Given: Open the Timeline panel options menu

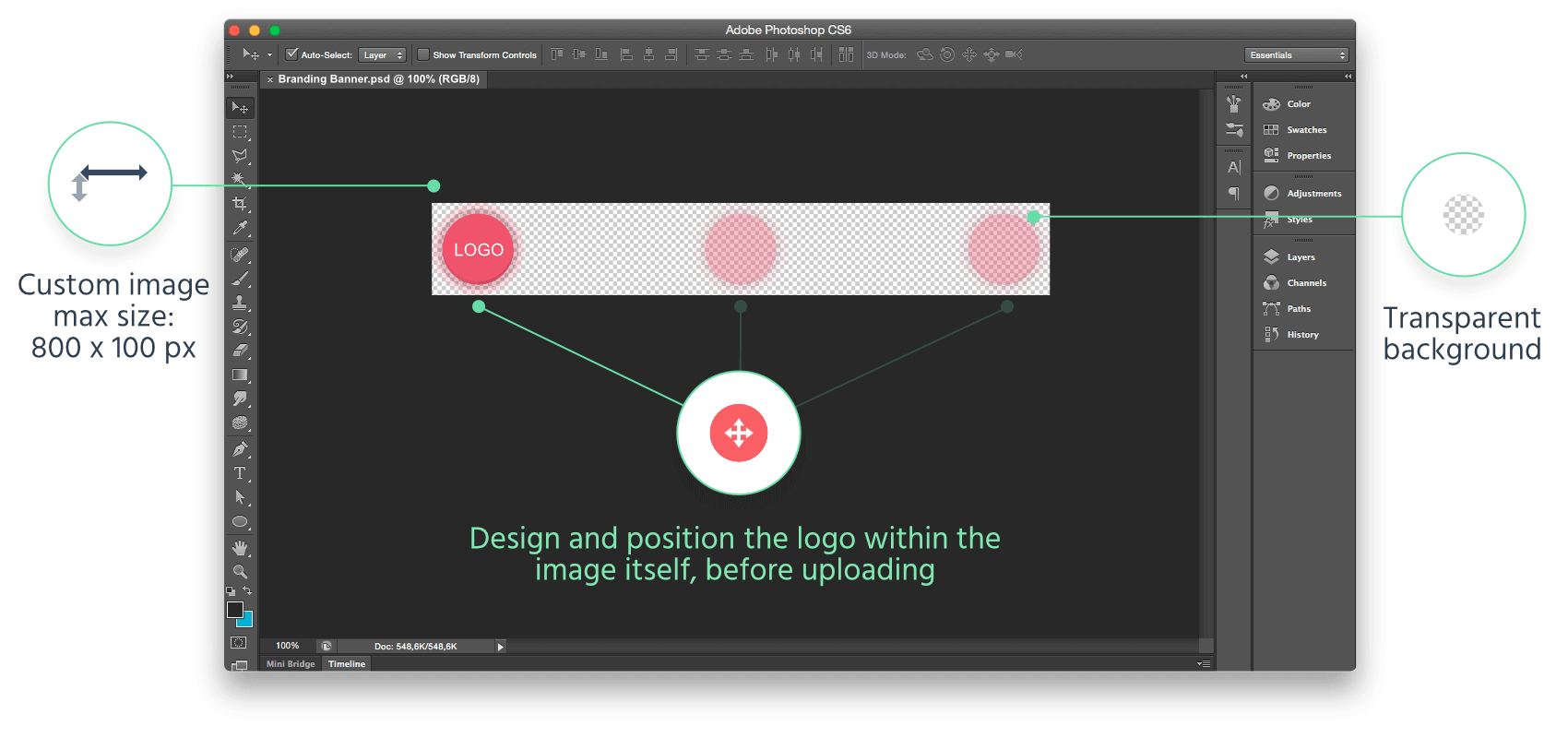Looking at the screenshot, I should pos(1204,664).
